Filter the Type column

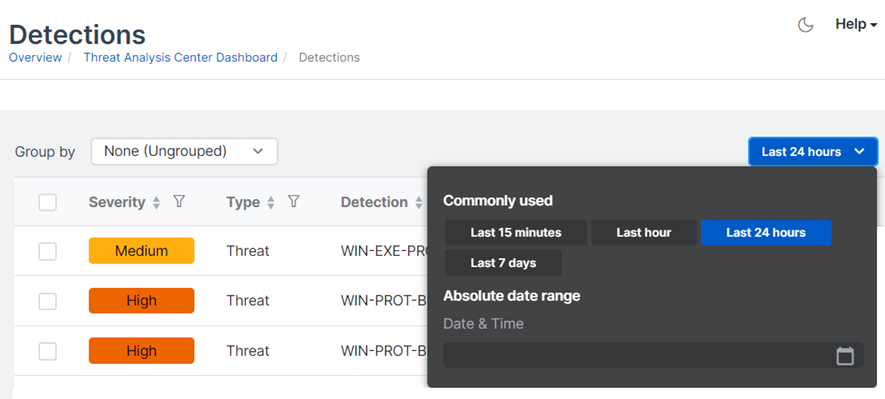[293, 201]
